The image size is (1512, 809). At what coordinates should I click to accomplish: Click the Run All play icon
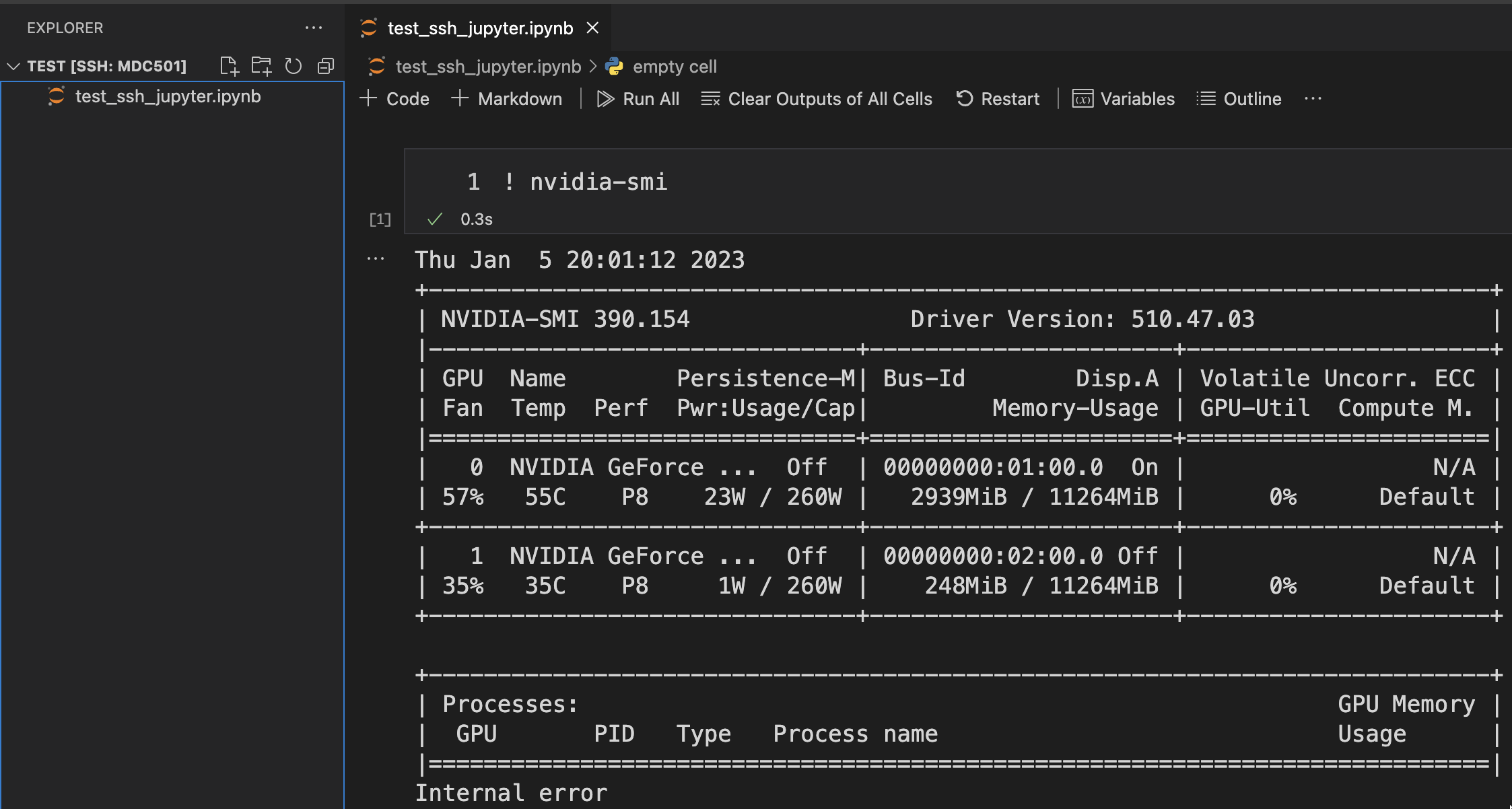(605, 99)
